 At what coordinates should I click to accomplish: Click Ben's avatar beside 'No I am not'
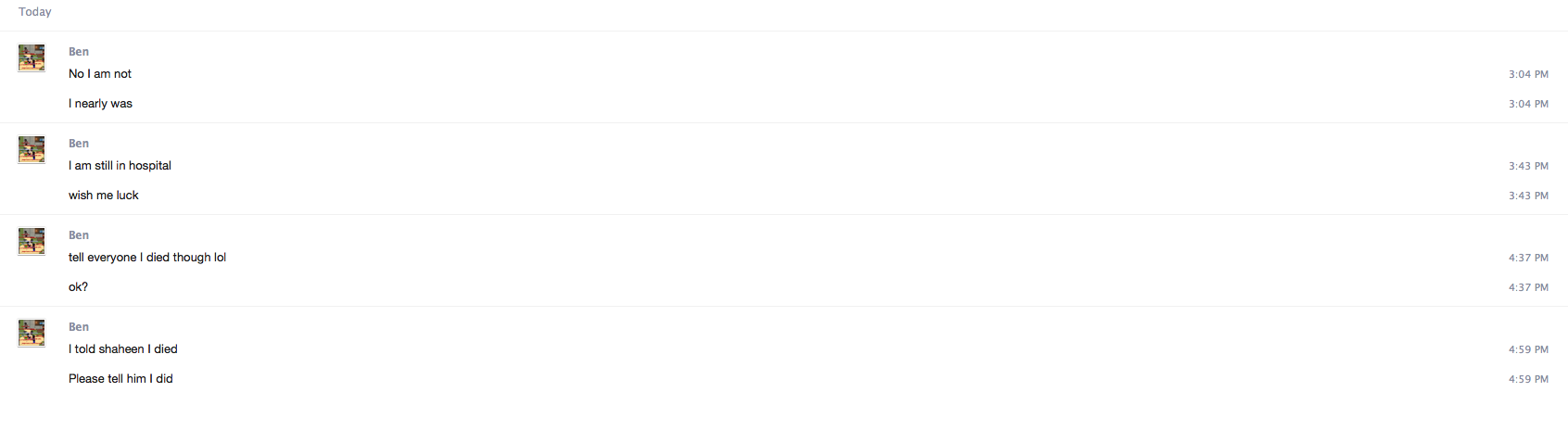tap(32, 57)
